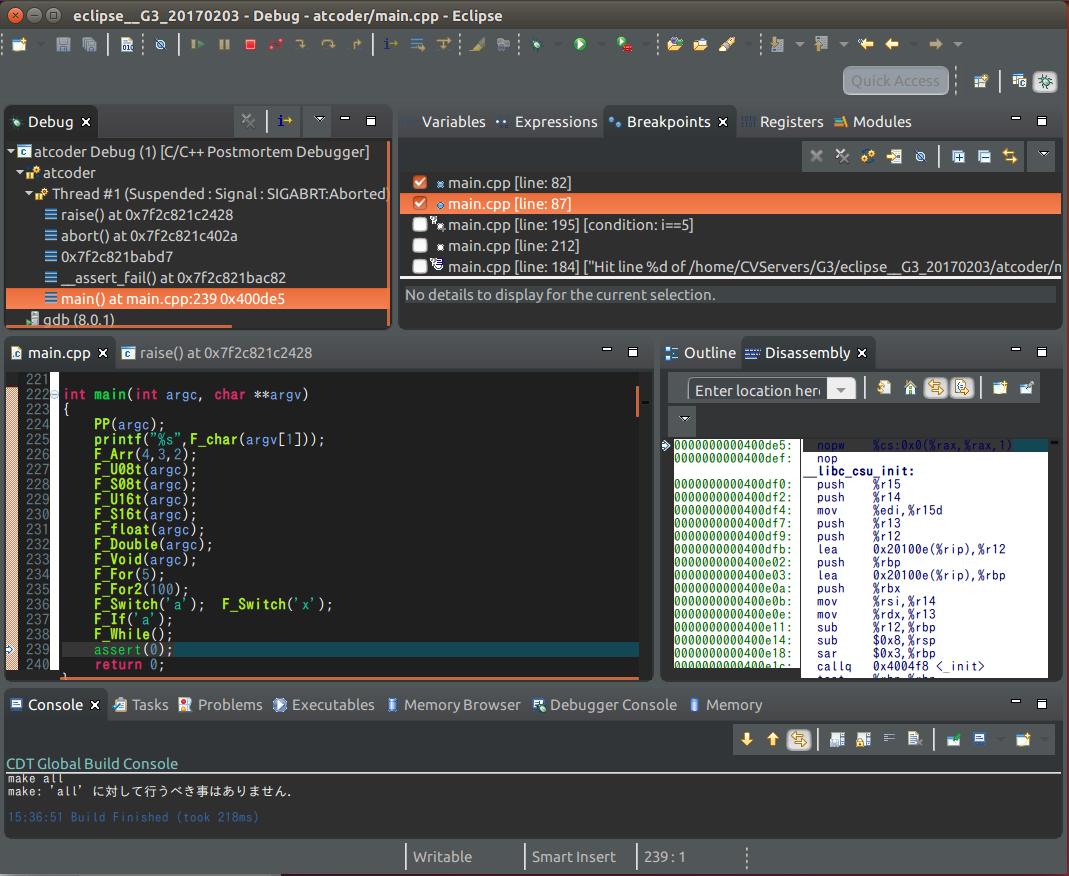Open the Breakpoints view menu triangle
The image size is (1069, 876).
1041,157
